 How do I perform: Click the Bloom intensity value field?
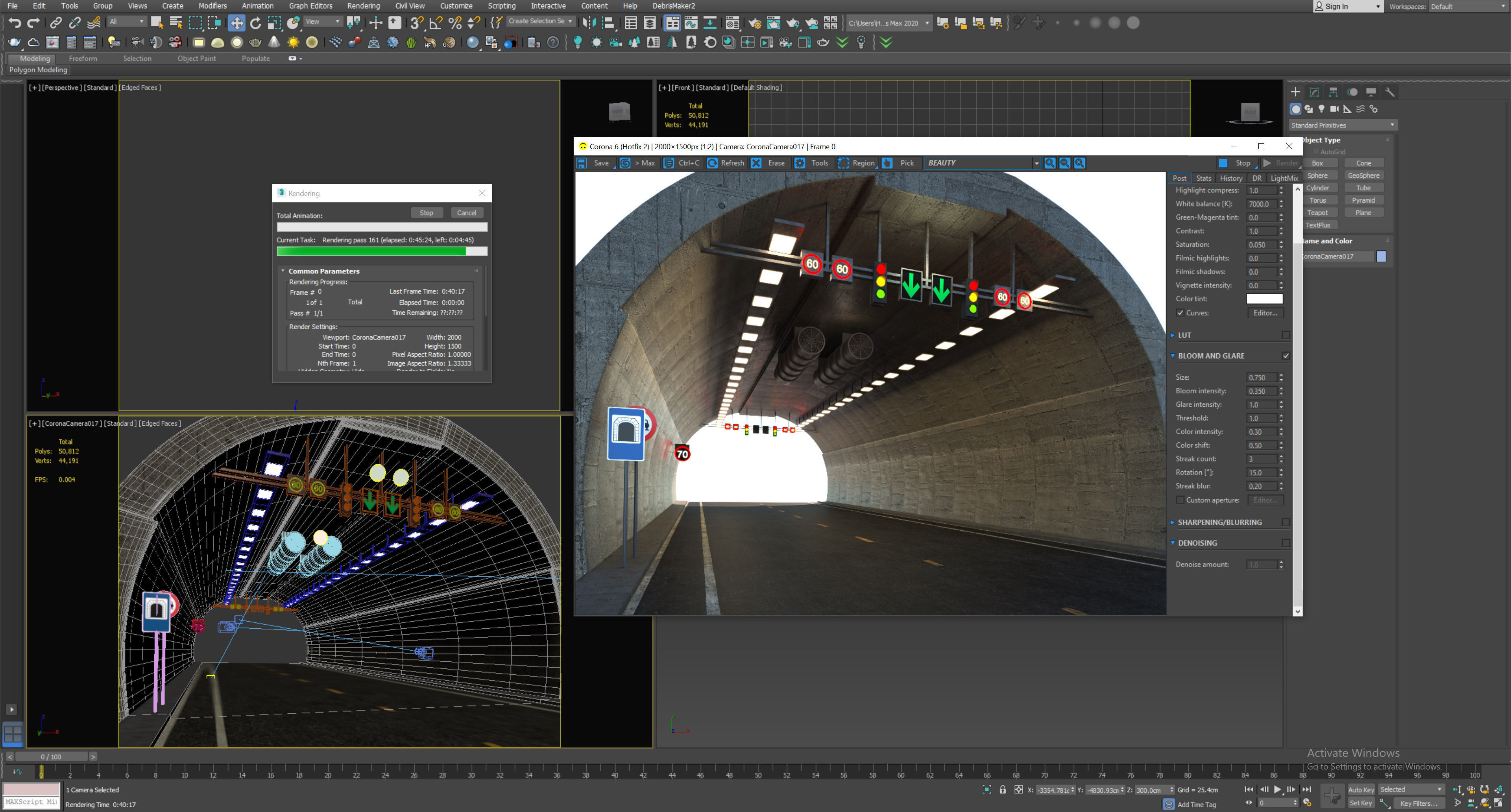(1261, 391)
